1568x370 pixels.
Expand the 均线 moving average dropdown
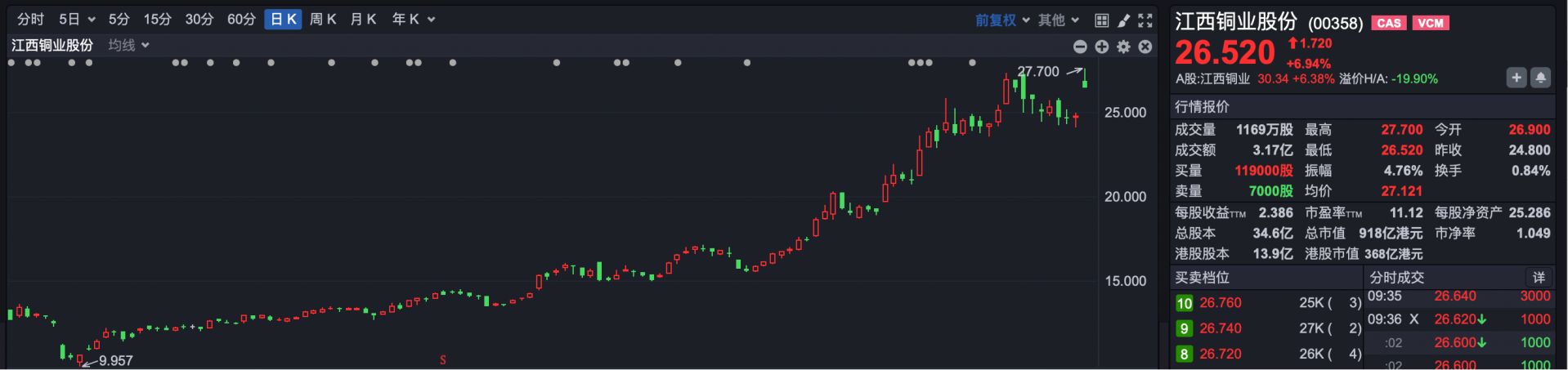129,46
